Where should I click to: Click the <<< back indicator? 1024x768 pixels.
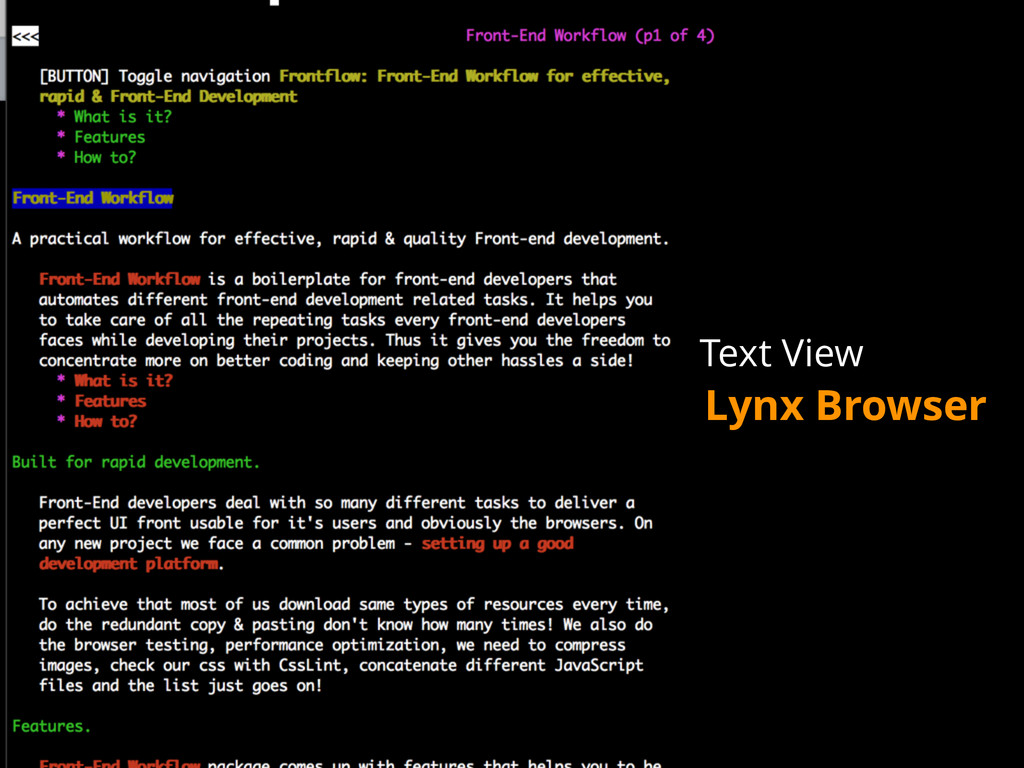point(25,36)
